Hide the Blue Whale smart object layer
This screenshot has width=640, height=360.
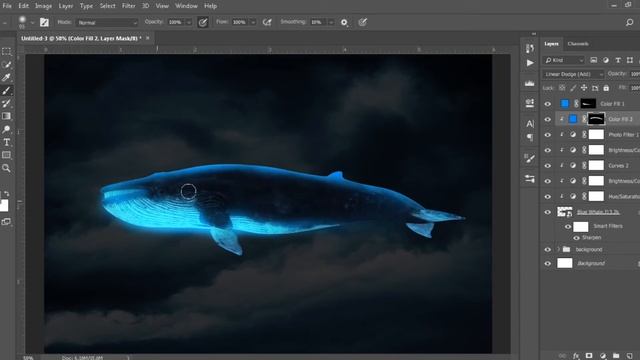click(548, 212)
